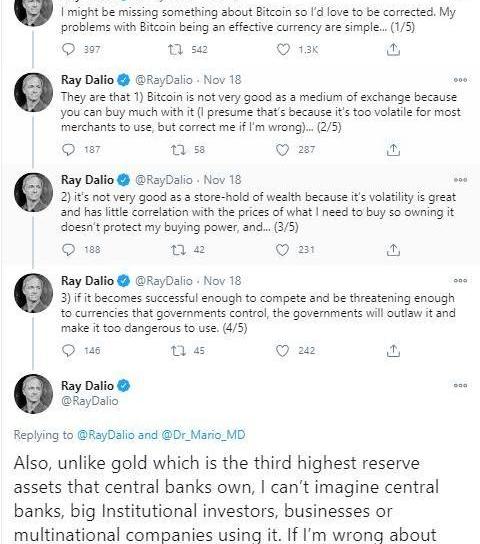Viewport: 480px width, 544px height.
Task: Click Ray Dalio avatar on the 3/5 tweet
Action: tap(33, 192)
